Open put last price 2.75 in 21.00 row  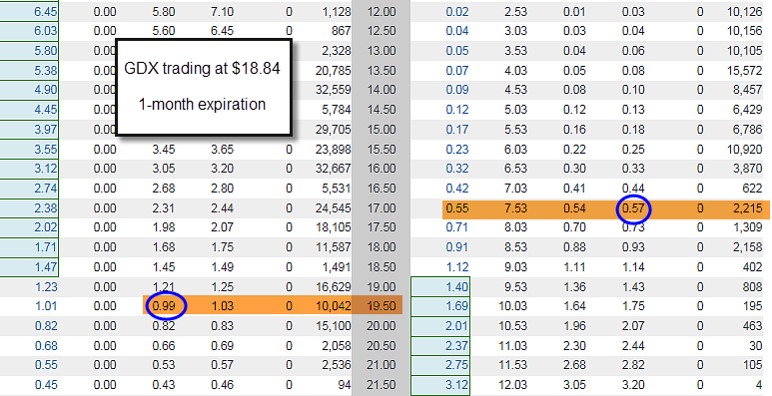[x=457, y=365]
